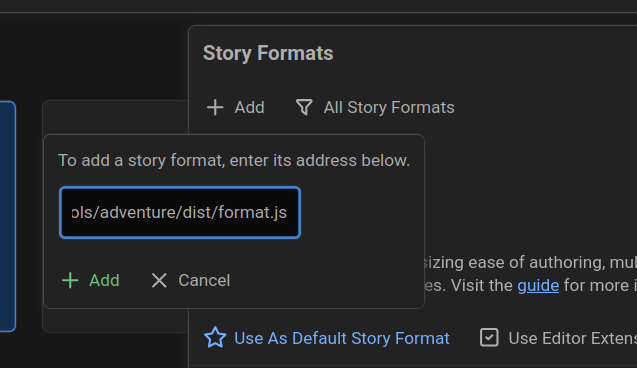Click the green Add button in the popup
The image size is (637, 368).
pyautogui.click(x=91, y=280)
